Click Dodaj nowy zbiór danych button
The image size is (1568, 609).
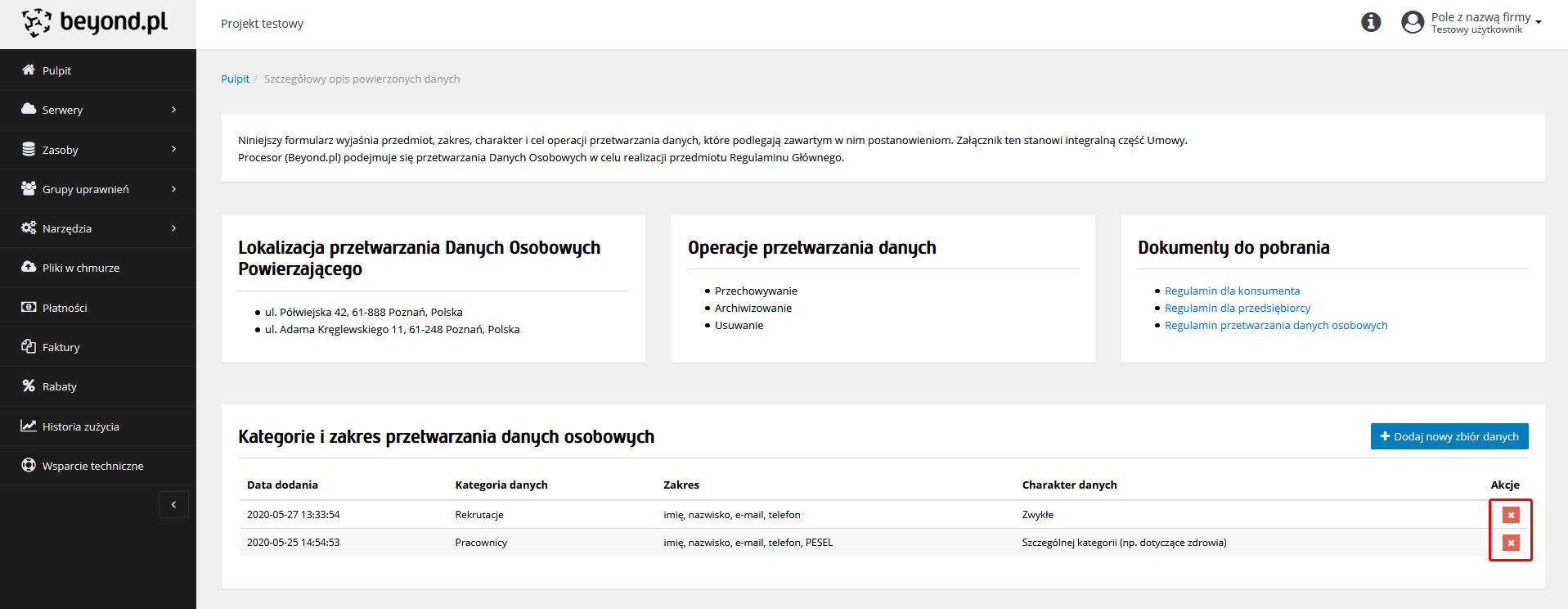[1449, 436]
